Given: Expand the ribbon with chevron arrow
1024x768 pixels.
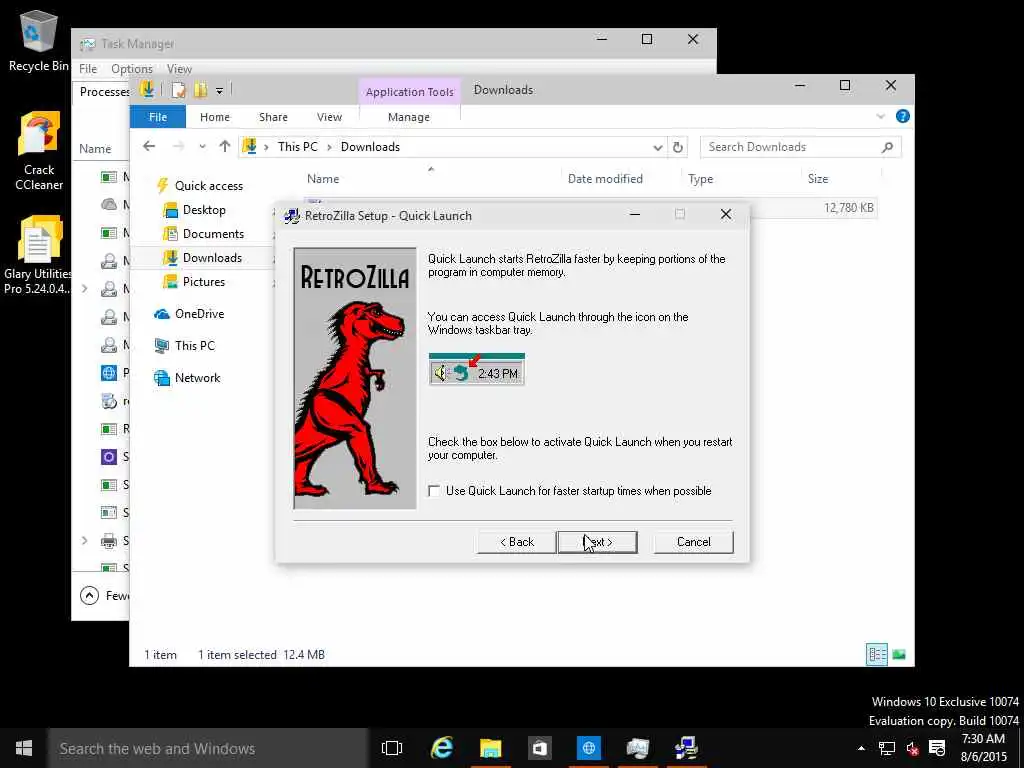Looking at the screenshot, I should point(880,117).
